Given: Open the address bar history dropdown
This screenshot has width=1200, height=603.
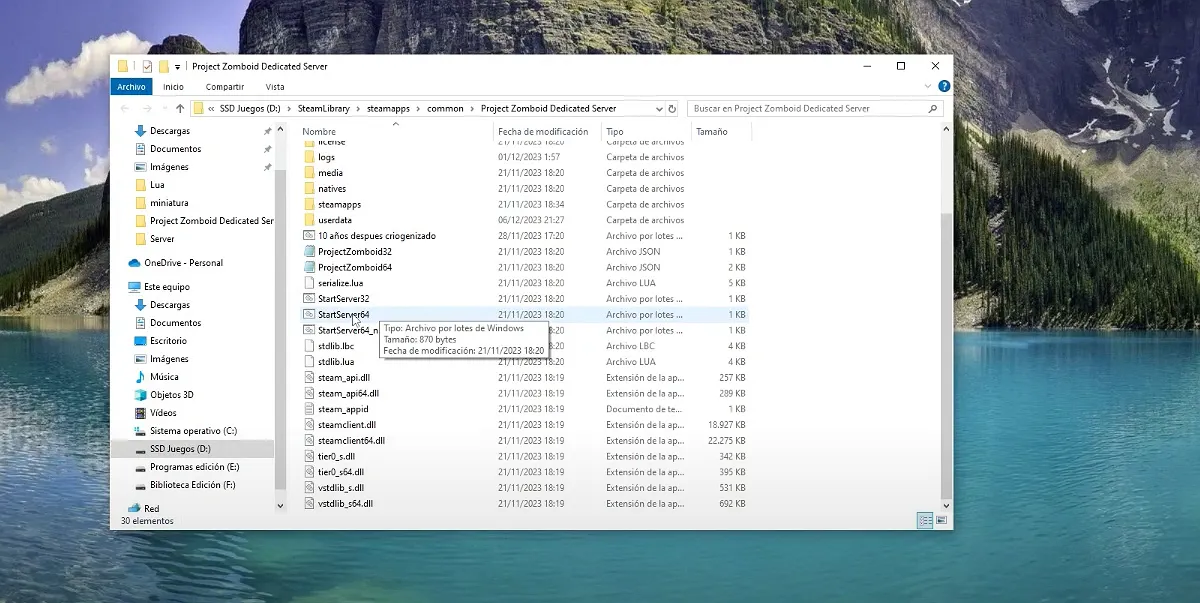Looking at the screenshot, I should click(658, 108).
